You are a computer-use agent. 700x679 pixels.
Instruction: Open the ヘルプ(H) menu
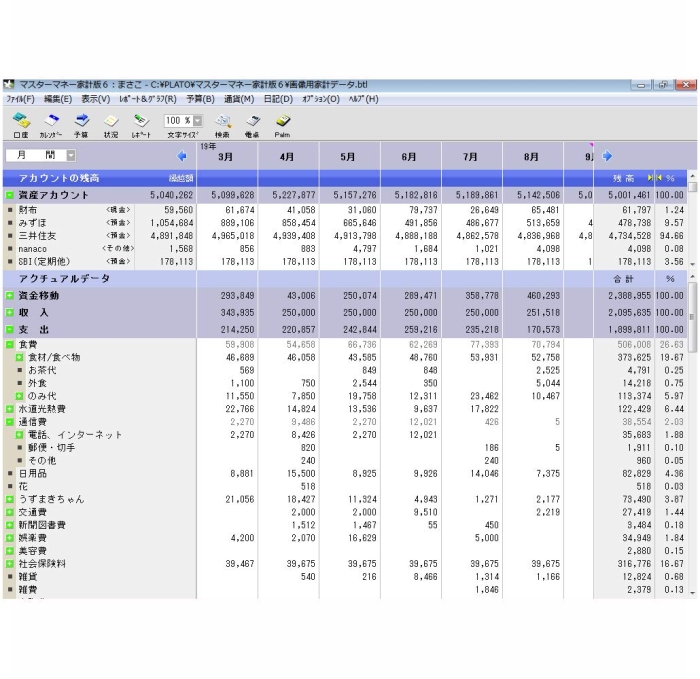coord(364,99)
